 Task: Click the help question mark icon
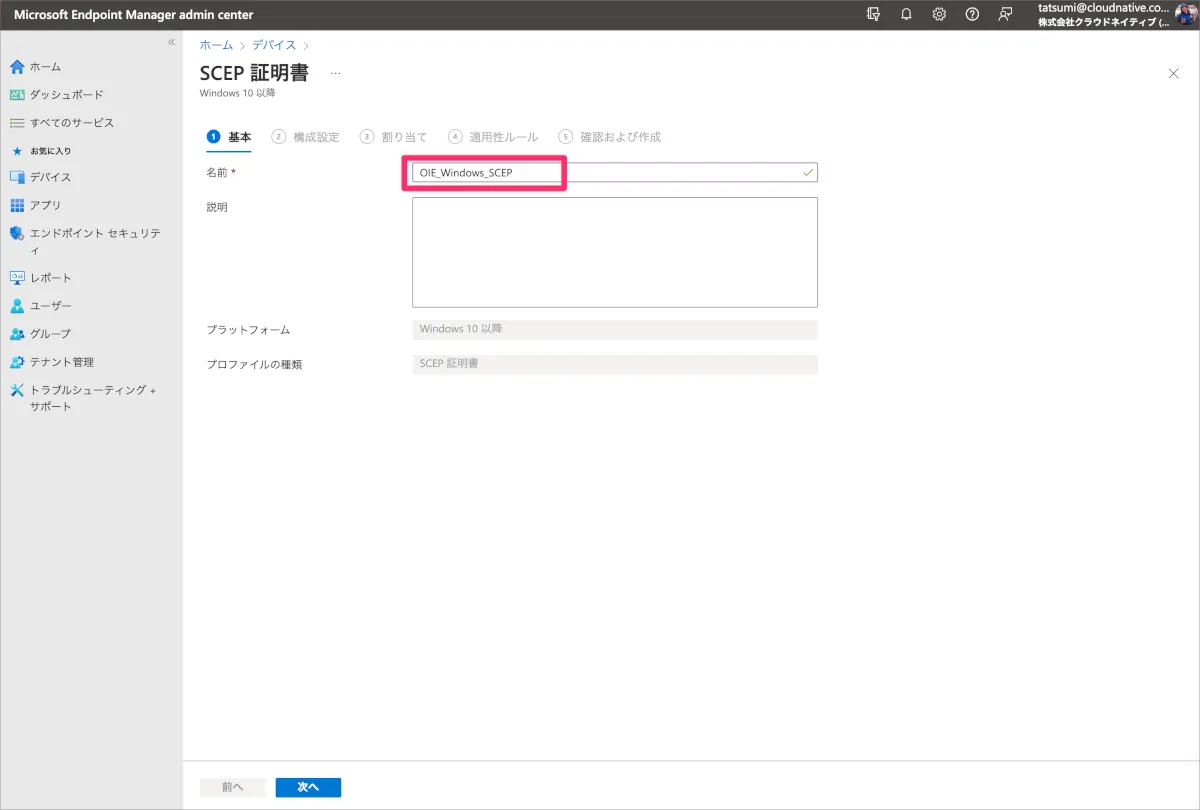point(972,15)
